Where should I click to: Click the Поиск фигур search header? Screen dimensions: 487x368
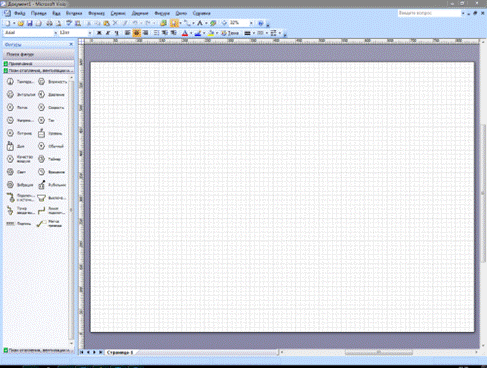pos(39,54)
